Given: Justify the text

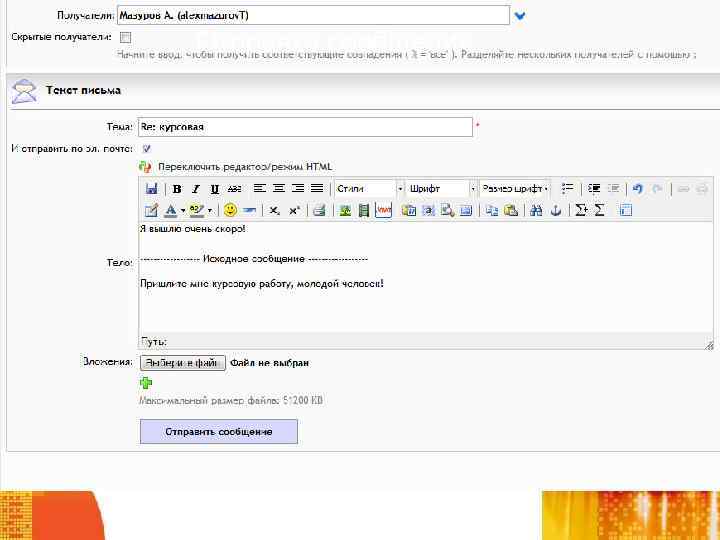Looking at the screenshot, I should coord(317,188).
